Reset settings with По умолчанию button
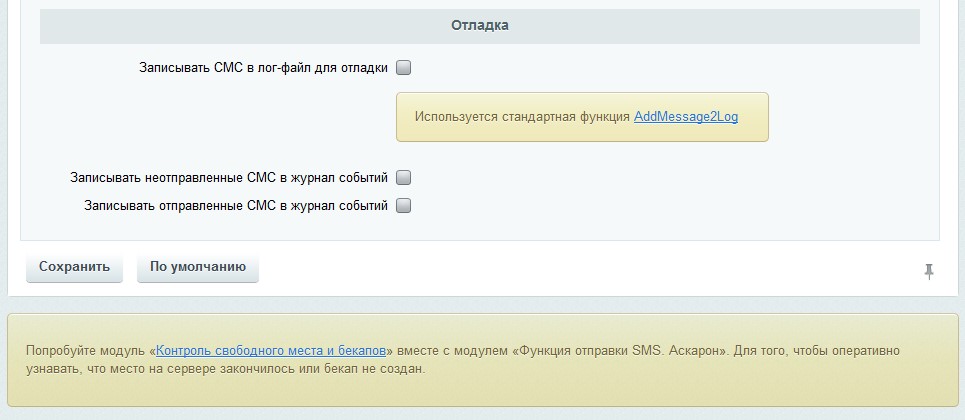Image resolution: width=965 pixels, height=420 pixels. point(197,267)
